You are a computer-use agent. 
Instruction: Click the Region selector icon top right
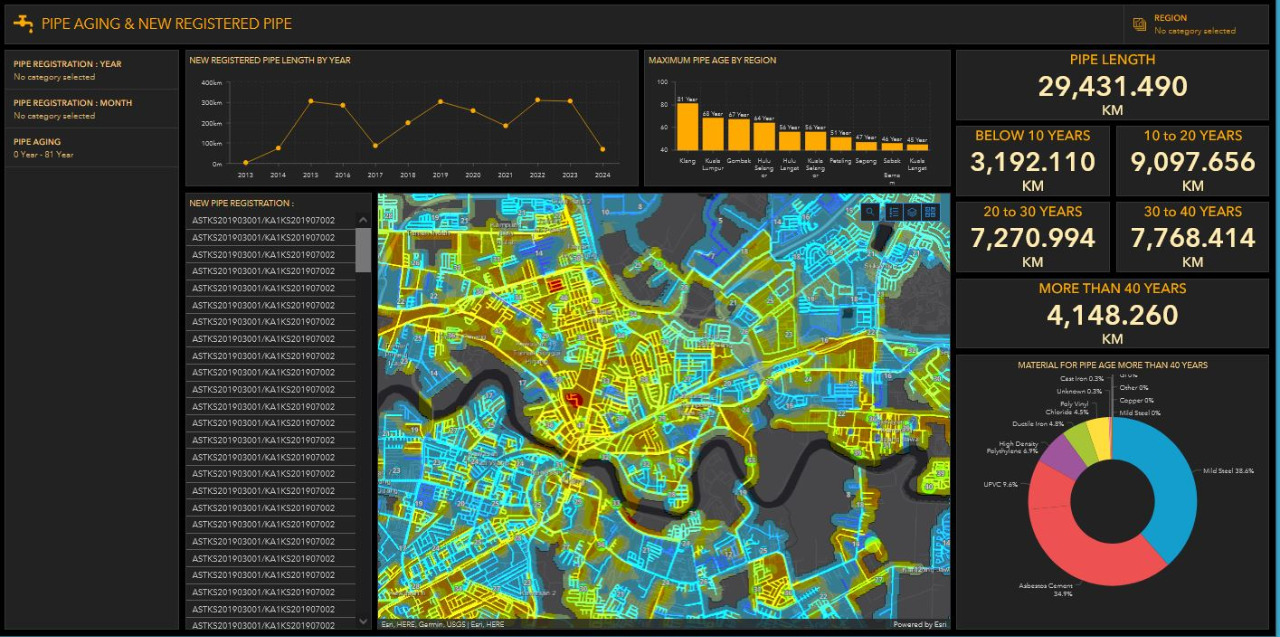pyautogui.click(x=1141, y=24)
